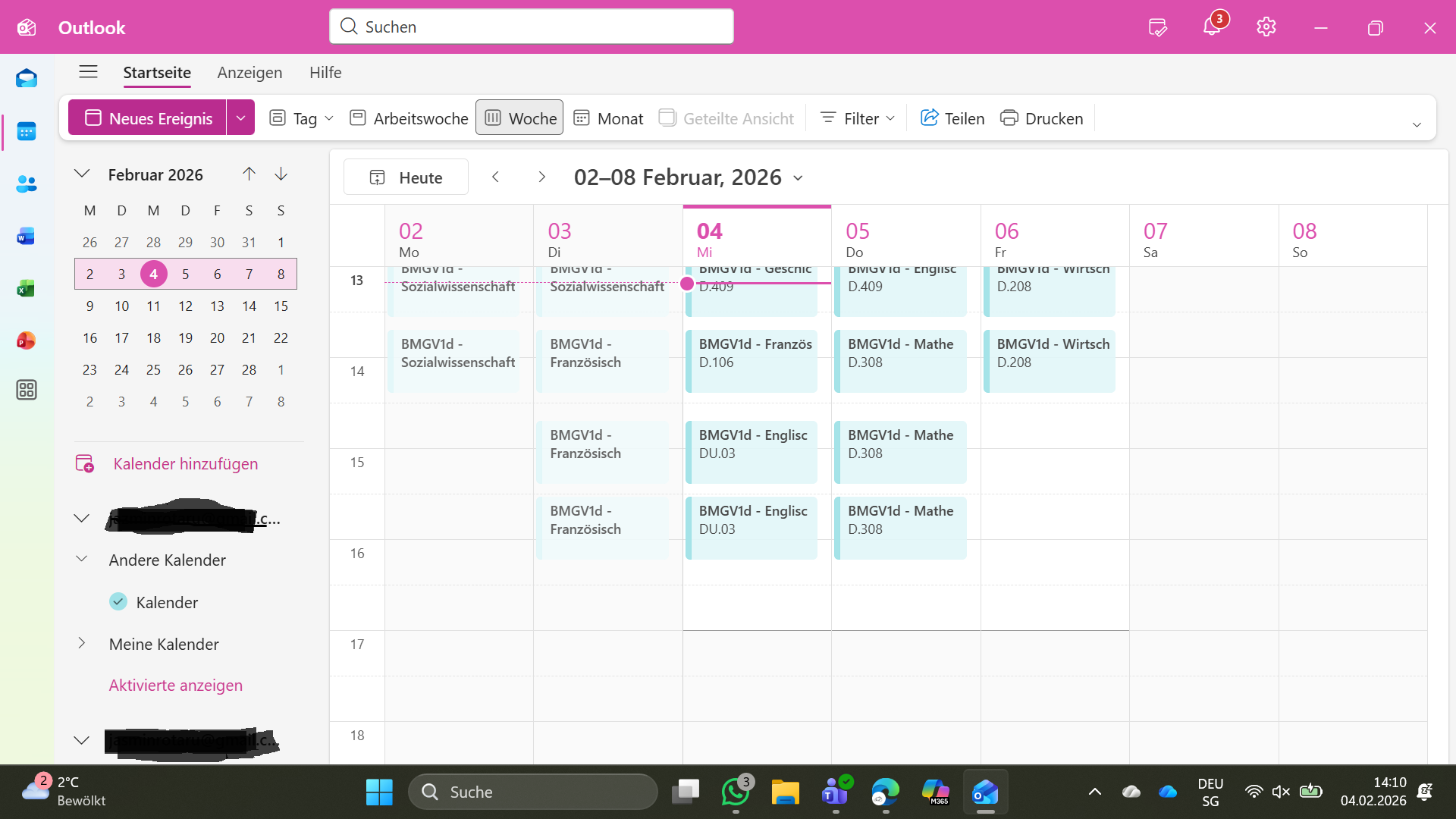1456x819 pixels.
Task: Switch to the Anzeigen tab
Action: coord(249,72)
